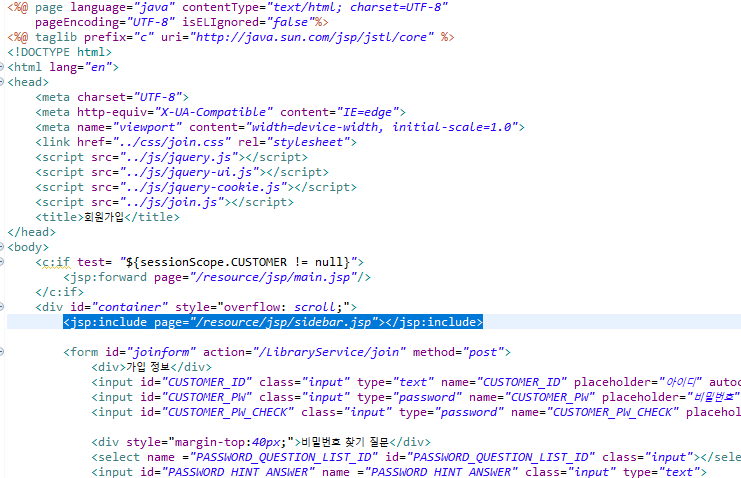Click the isELIgnored="false" attribute
The height and width of the screenshot is (478, 741).
pyautogui.click(x=249, y=22)
